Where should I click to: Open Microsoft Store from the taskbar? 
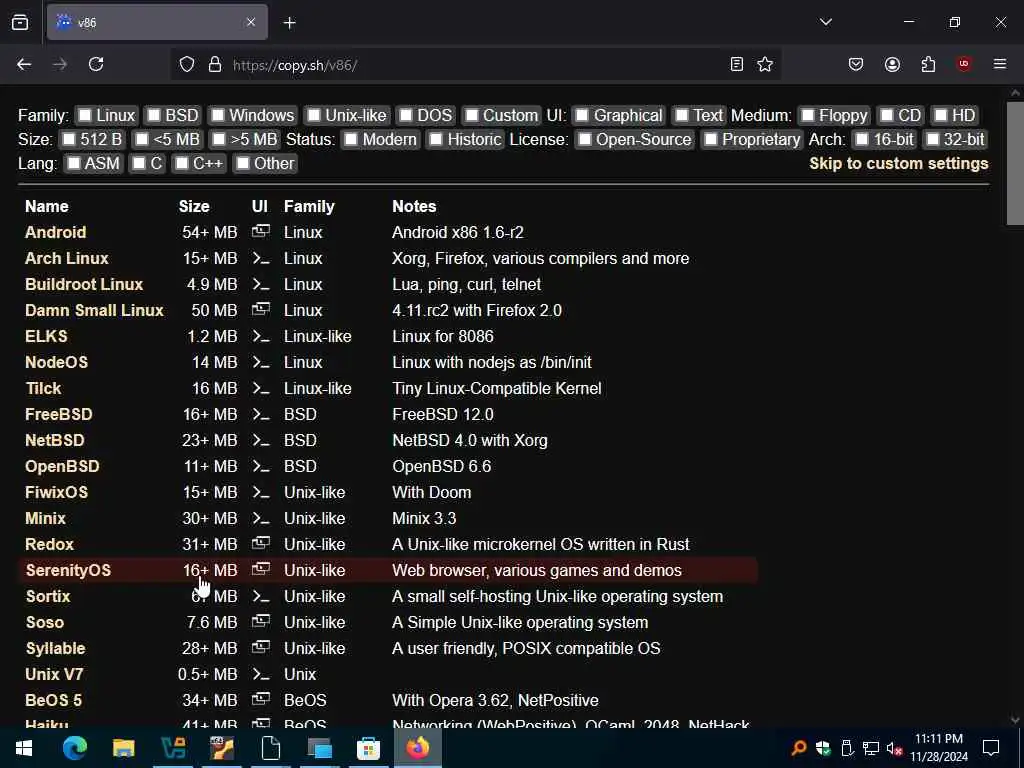pyautogui.click(x=368, y=748)
